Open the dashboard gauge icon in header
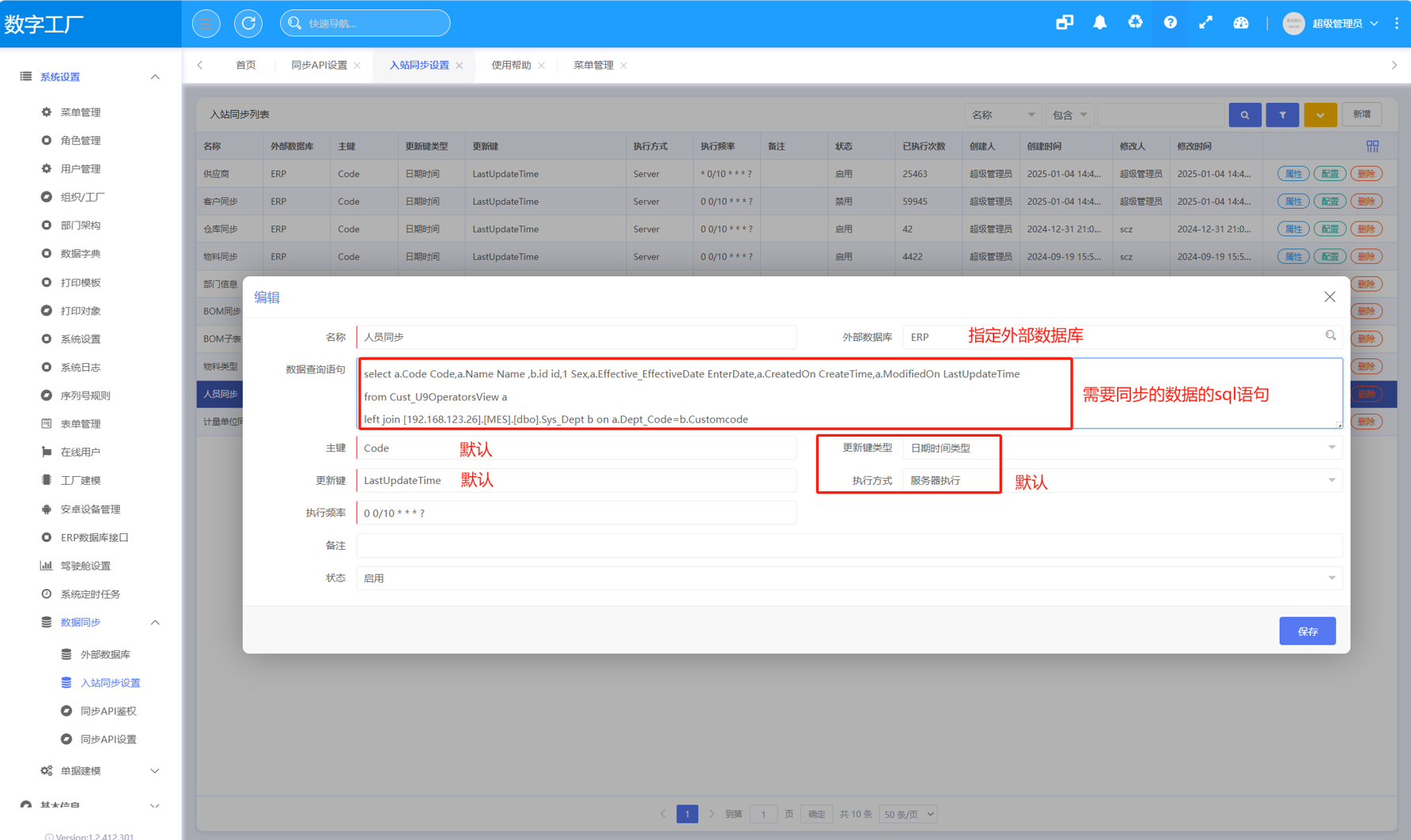The image size is (1411, 840). tap(1240, 23)
